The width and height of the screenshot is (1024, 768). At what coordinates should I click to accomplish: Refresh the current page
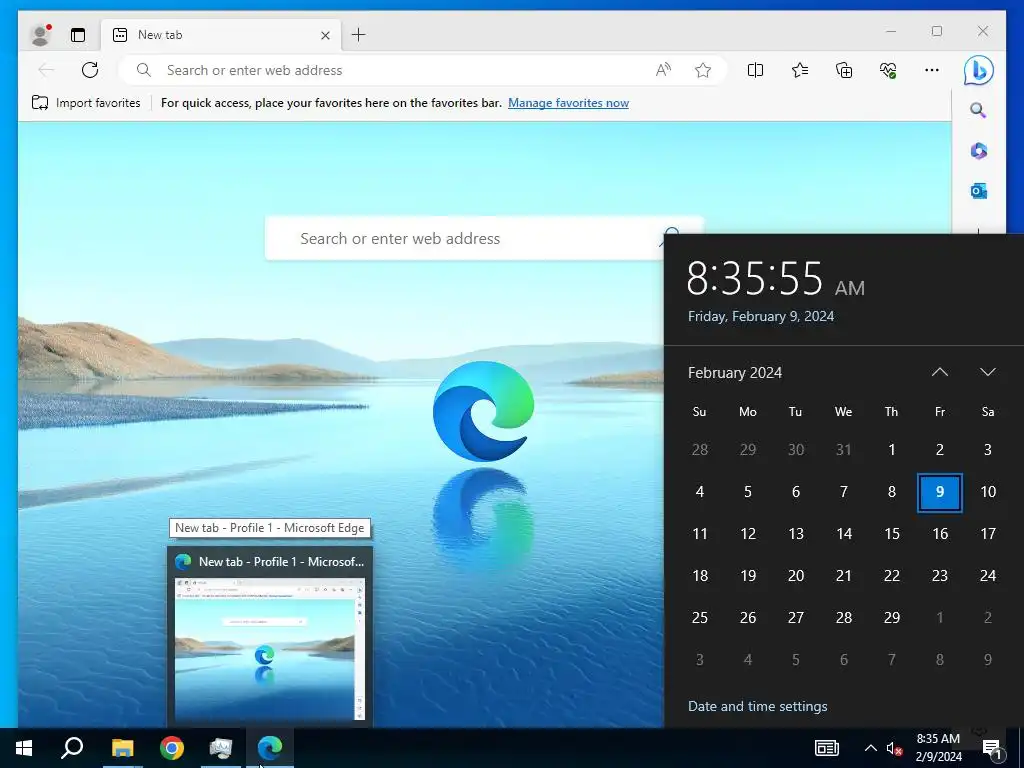tap(90, 70)
